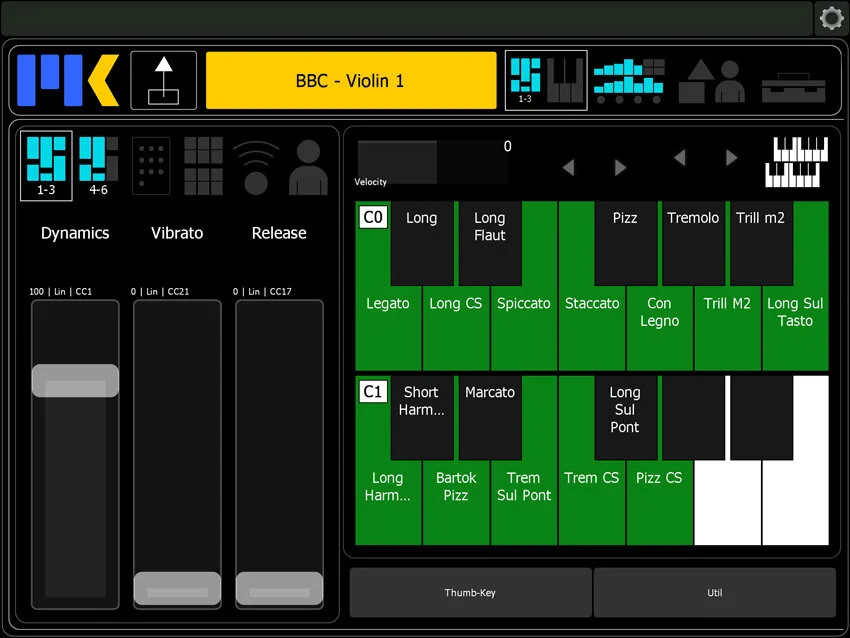This screenshot has height=638, width=850.
Task: Select the Trem Sul Pont key
Action: [524, 502]
